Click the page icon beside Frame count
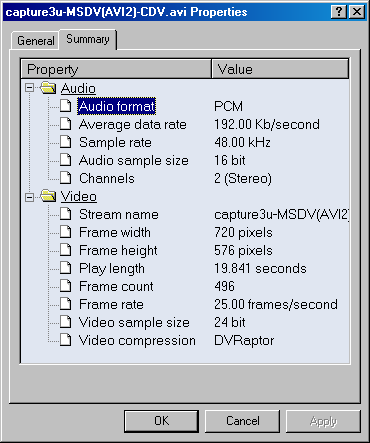The image size is (370, 443). (66, 286)
